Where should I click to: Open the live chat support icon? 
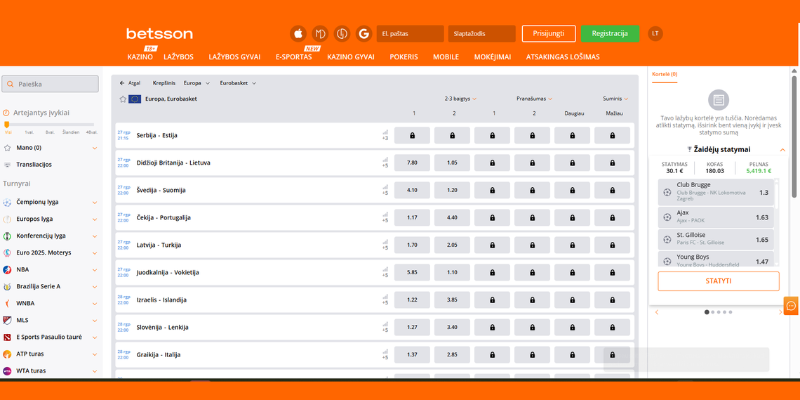[791, 306]
